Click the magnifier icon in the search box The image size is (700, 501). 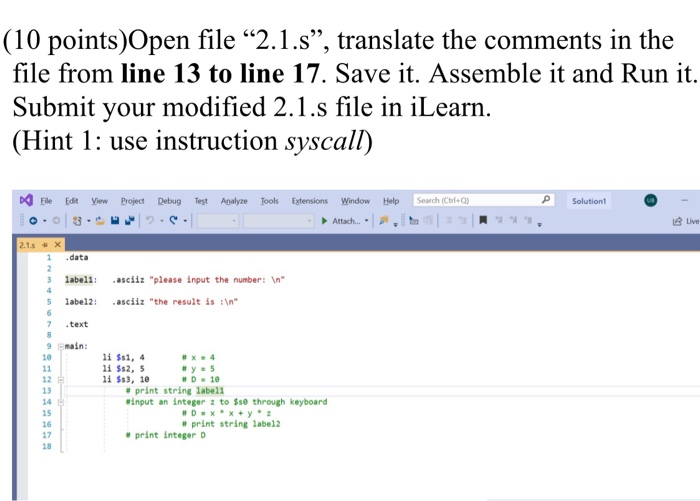click(x=546, y=200)
